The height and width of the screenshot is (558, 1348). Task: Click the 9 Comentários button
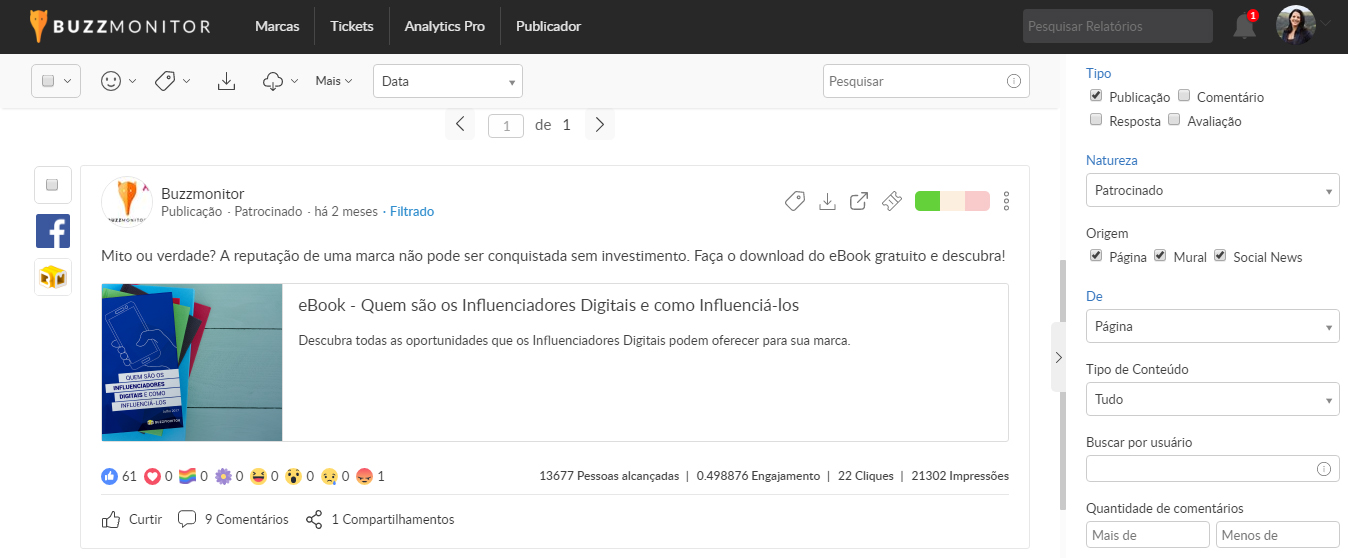(x=234, y=519)
